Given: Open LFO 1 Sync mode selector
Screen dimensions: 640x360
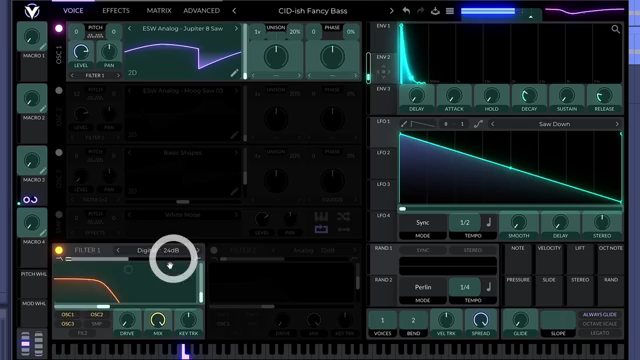Looking at the screenshot, I should 422,222.
